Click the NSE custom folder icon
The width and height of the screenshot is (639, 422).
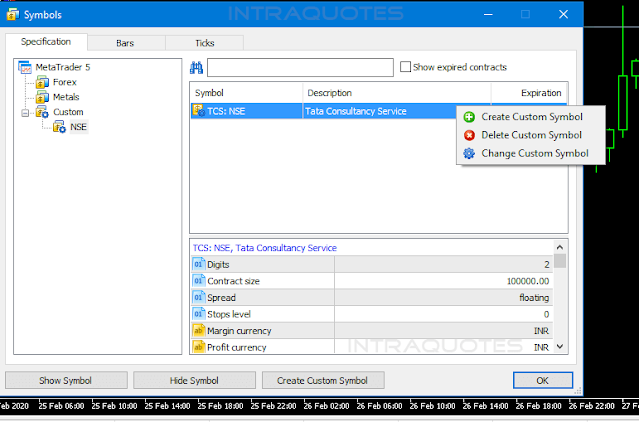(59, 127)
